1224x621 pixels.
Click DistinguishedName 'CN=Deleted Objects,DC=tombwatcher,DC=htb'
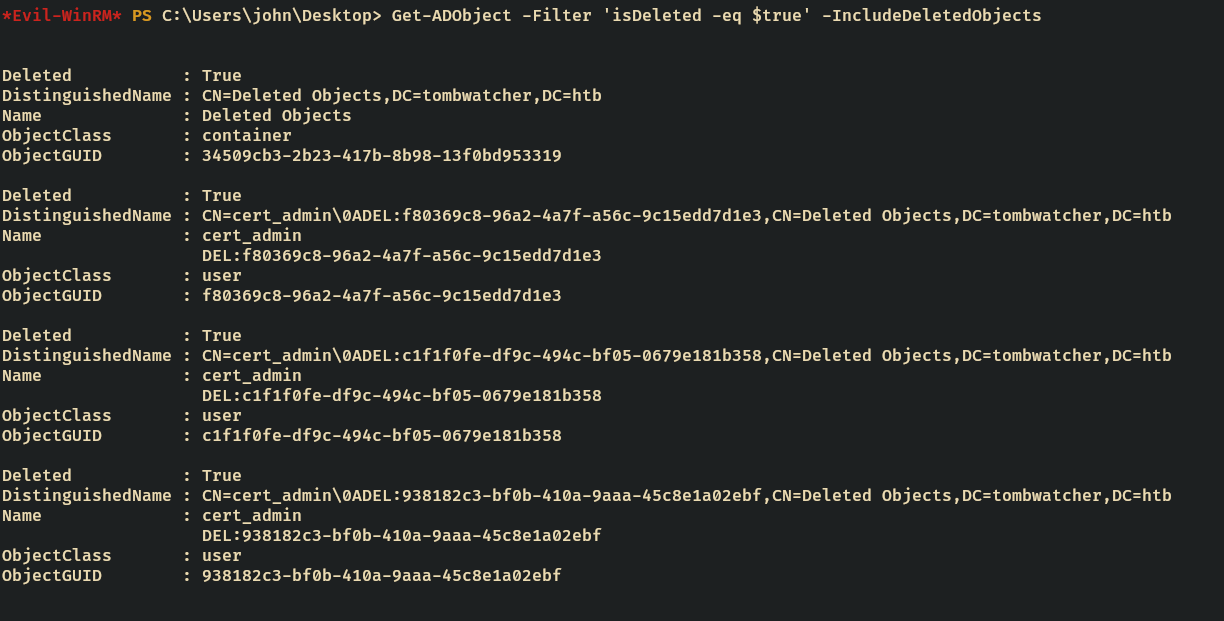coord(401,96)
